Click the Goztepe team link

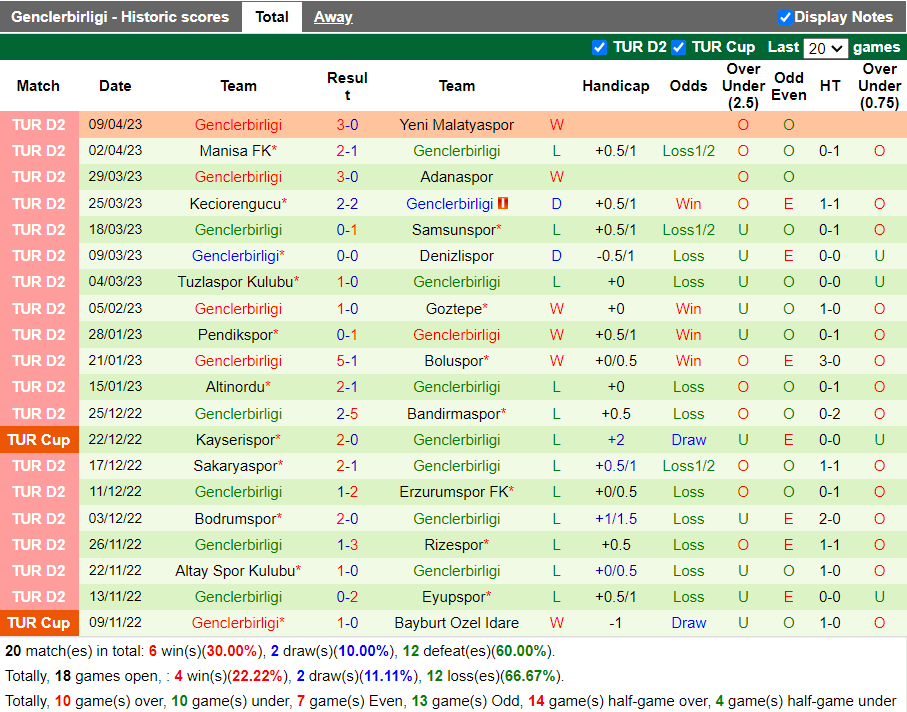click(457, 308)
